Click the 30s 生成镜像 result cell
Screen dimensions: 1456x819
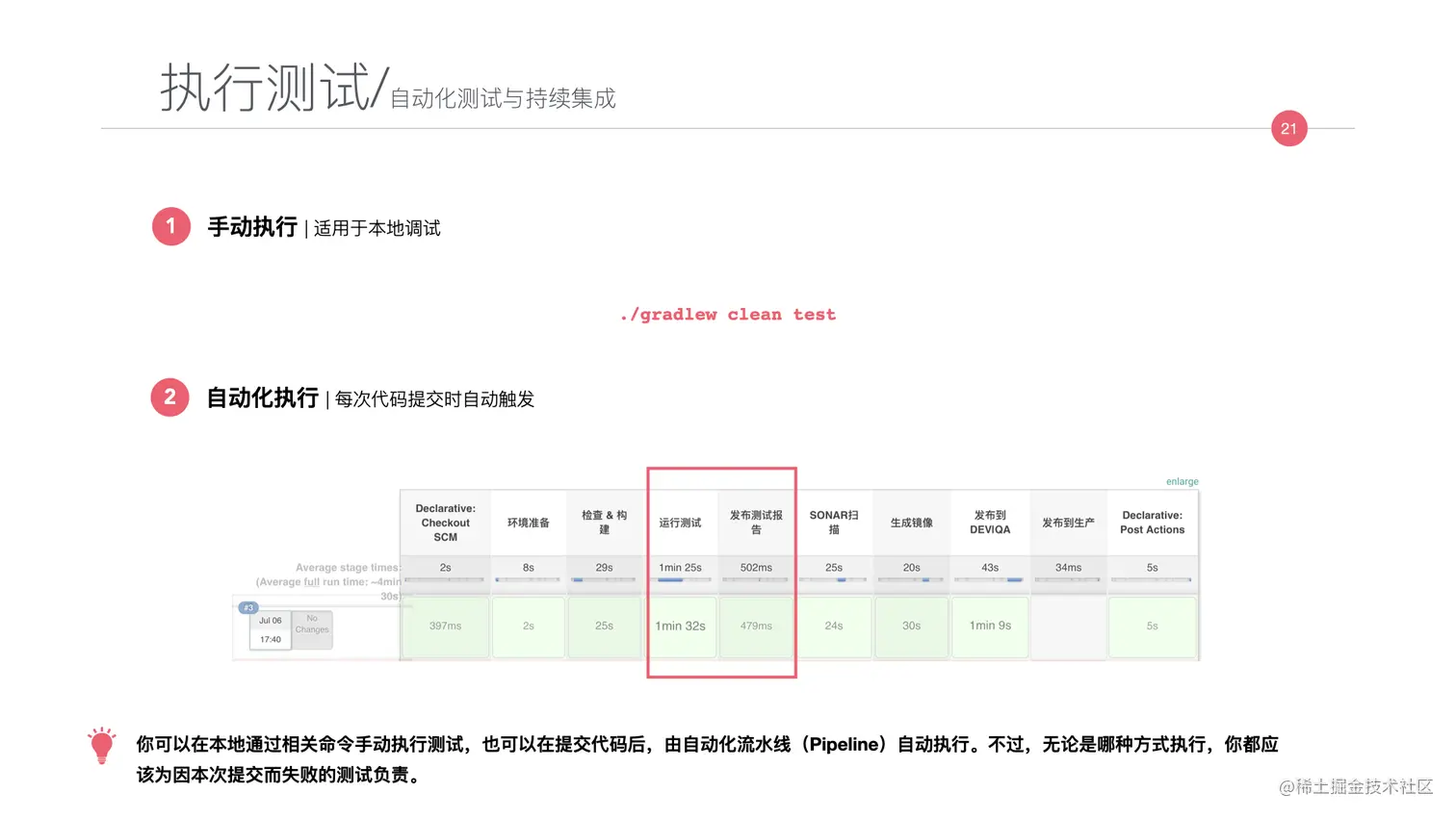tap(911, 627)
